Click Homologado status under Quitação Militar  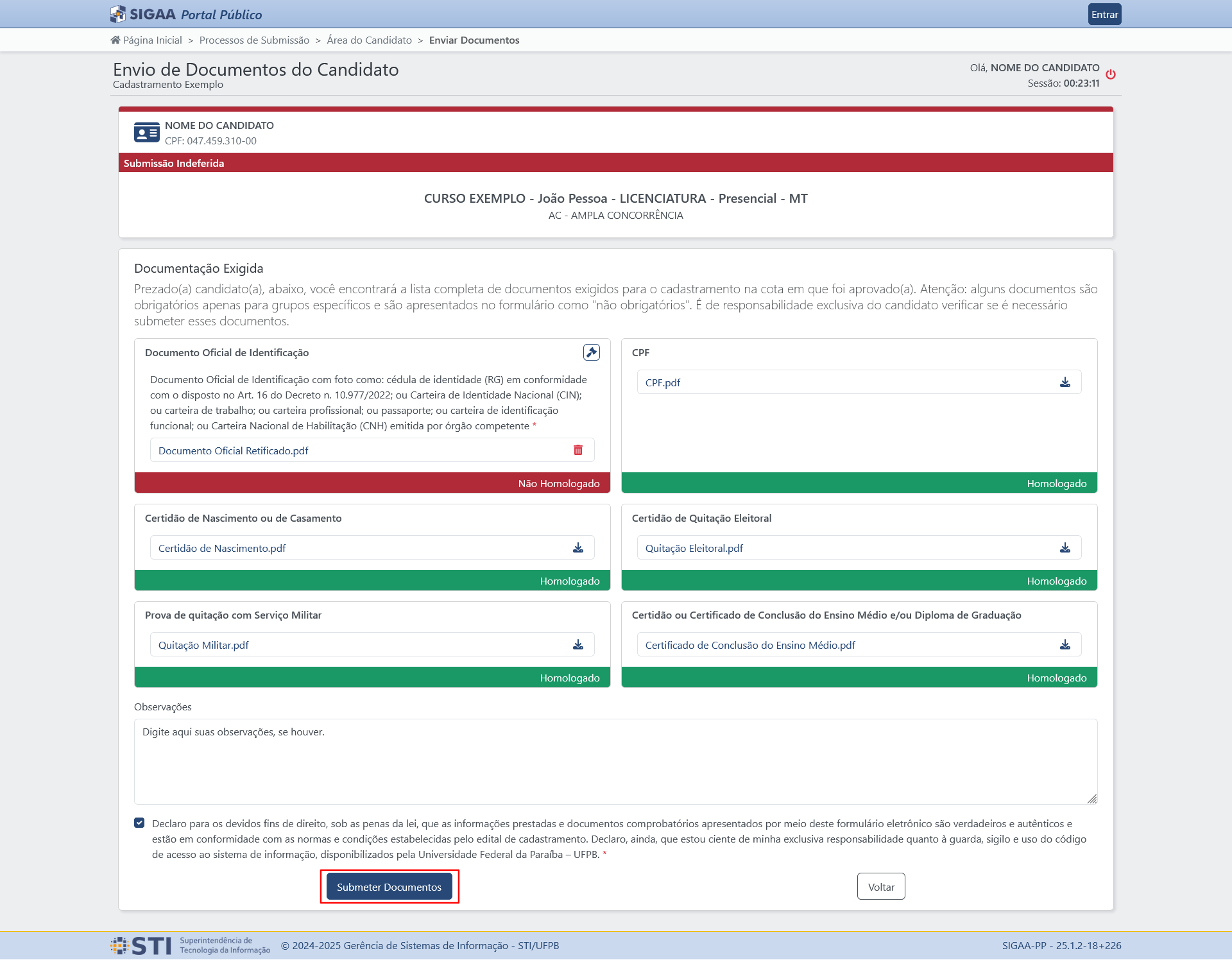tap(372, 678)
